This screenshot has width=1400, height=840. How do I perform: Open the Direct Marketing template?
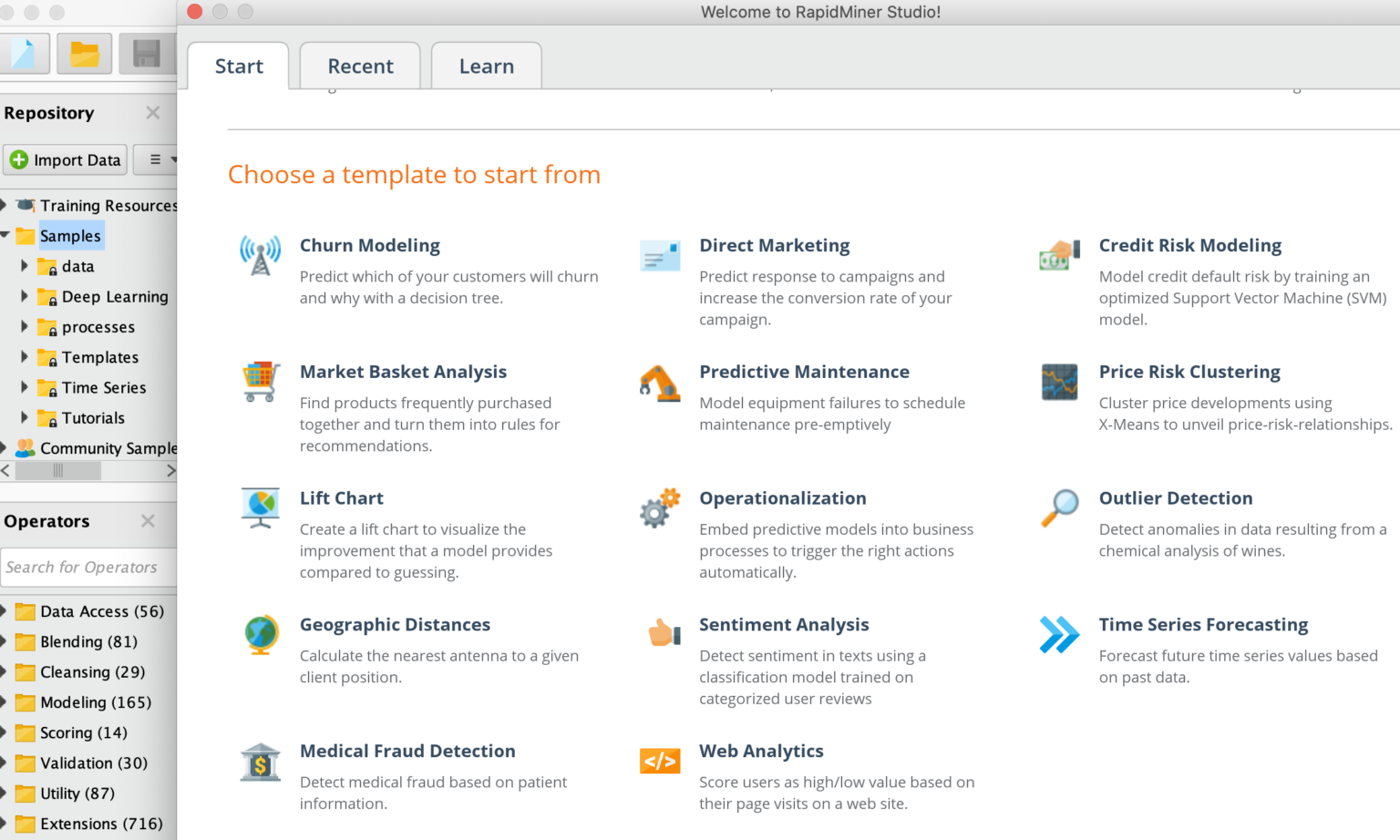[774, 245]
